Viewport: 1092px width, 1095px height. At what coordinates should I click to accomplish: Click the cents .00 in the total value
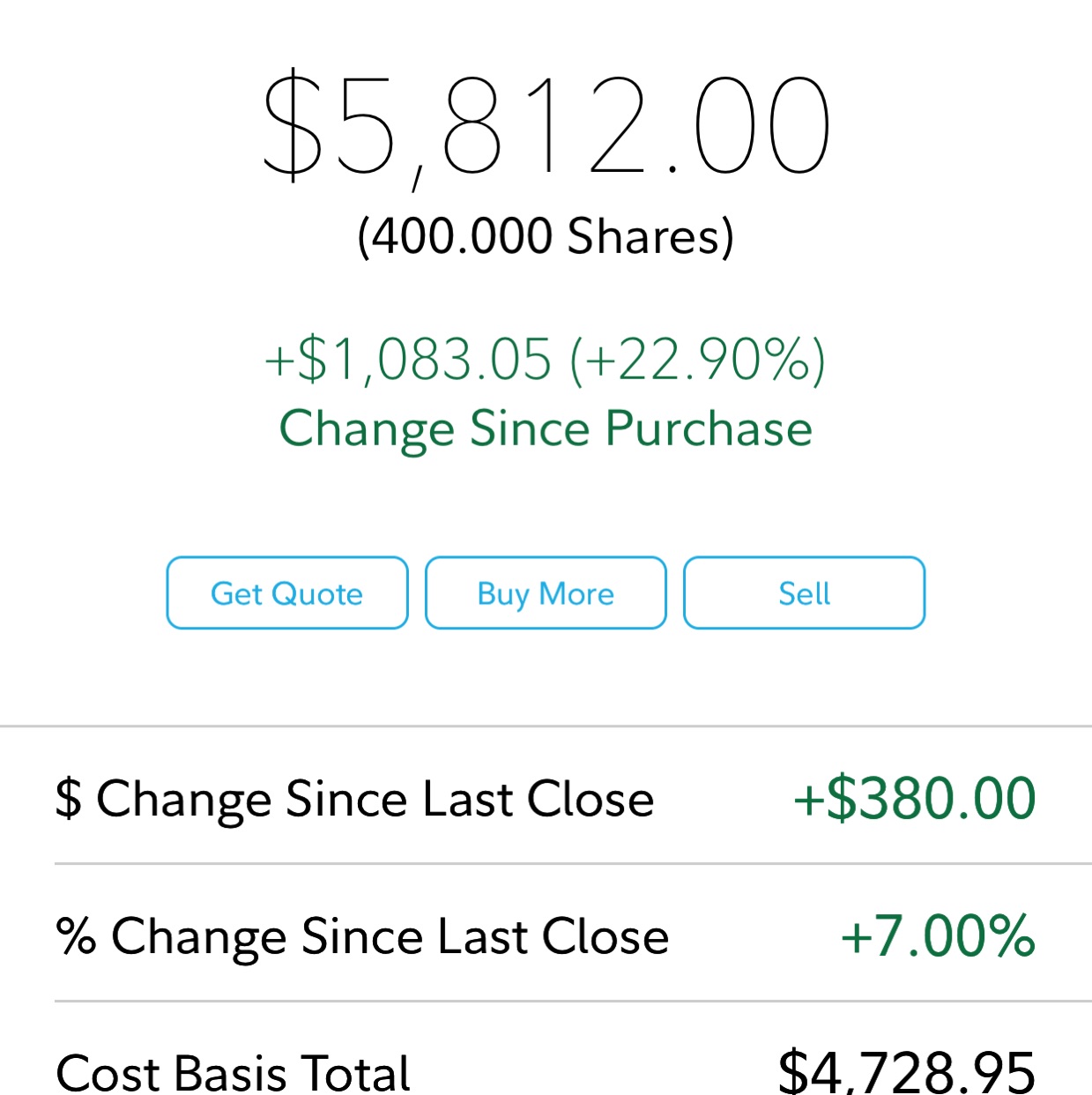point(749,126)
